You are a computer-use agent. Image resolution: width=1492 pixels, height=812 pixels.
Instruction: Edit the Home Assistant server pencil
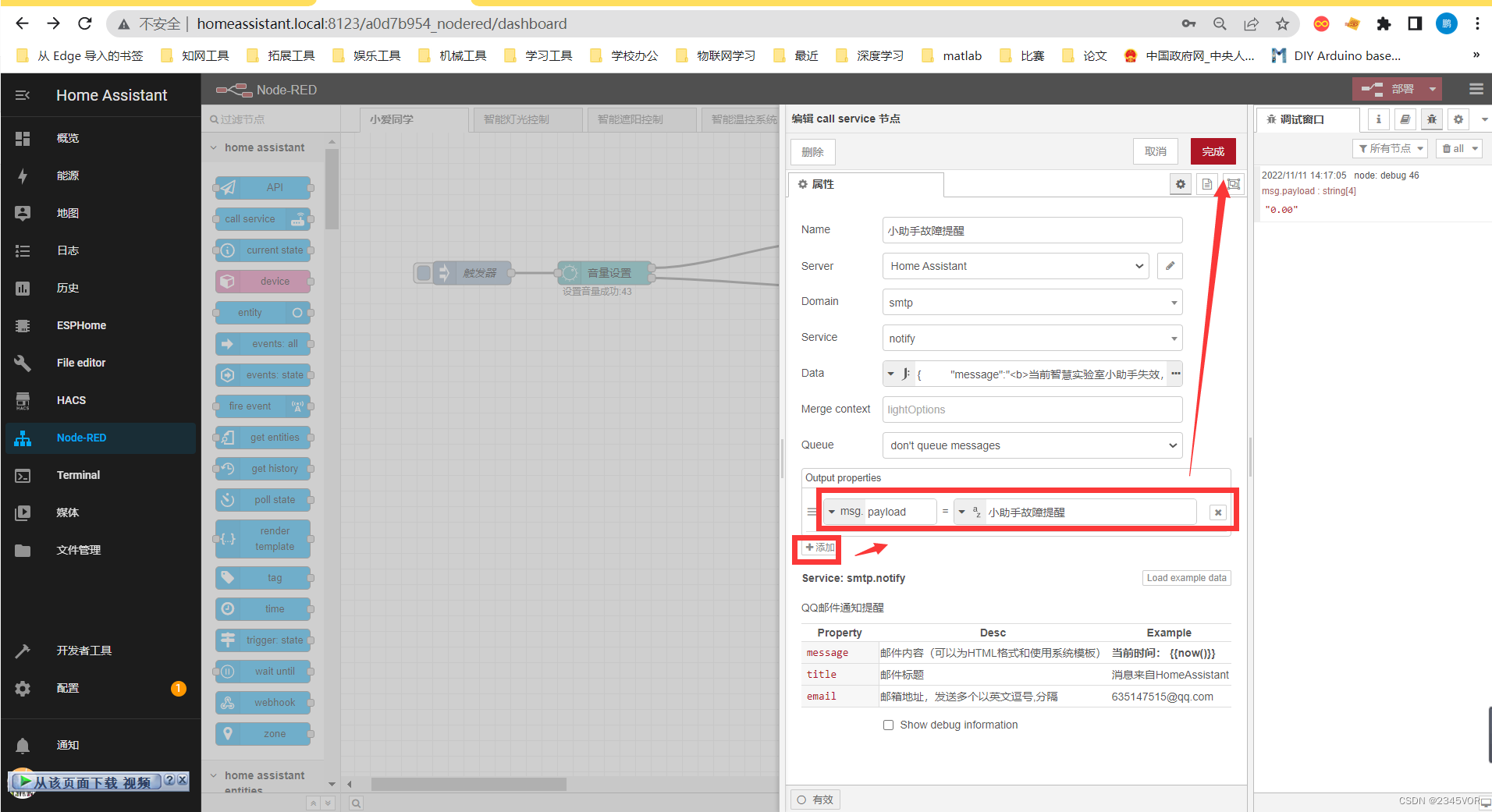[1170, 266]
